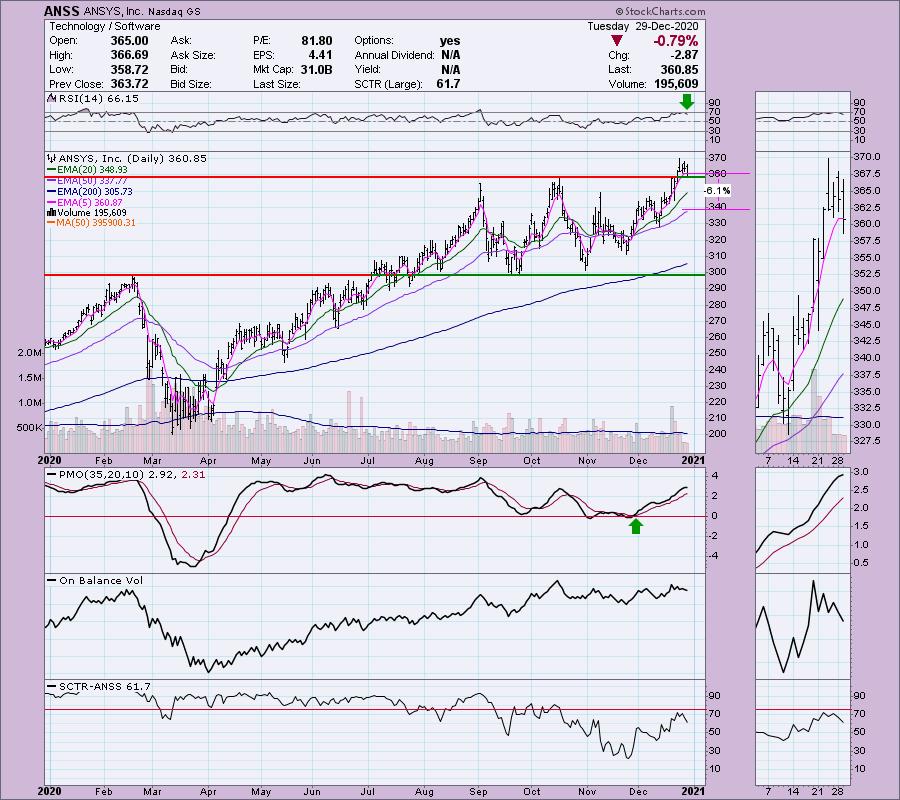Click the "-6.1%" annotation on the price chart
The width and height of the screenshot is (900, 800).
[x=717, y=191]
